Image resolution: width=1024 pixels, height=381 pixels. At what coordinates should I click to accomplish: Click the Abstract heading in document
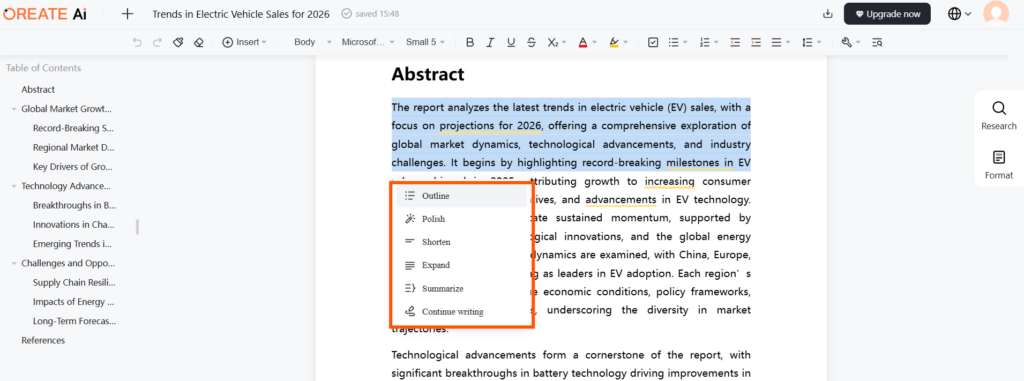click(428, 74)
